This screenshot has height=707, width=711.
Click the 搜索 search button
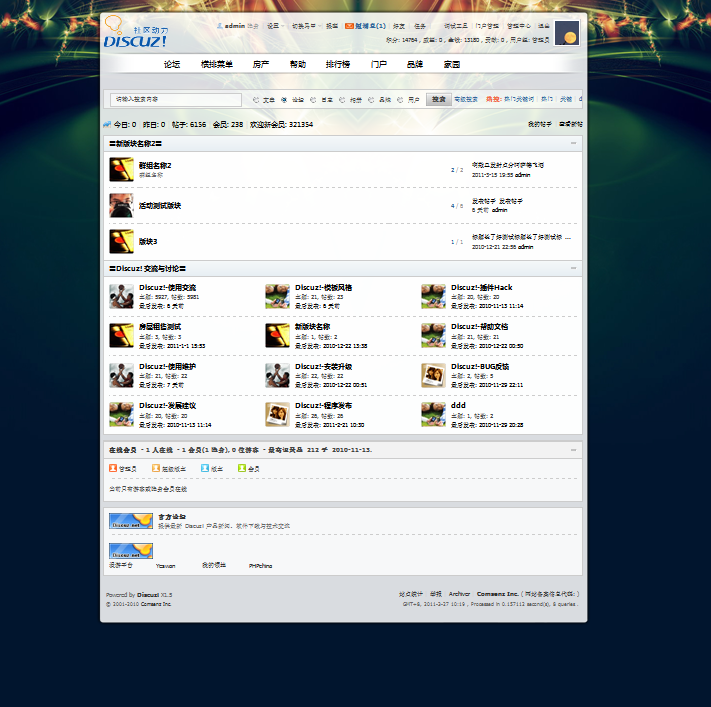click(x=438, y=99)
